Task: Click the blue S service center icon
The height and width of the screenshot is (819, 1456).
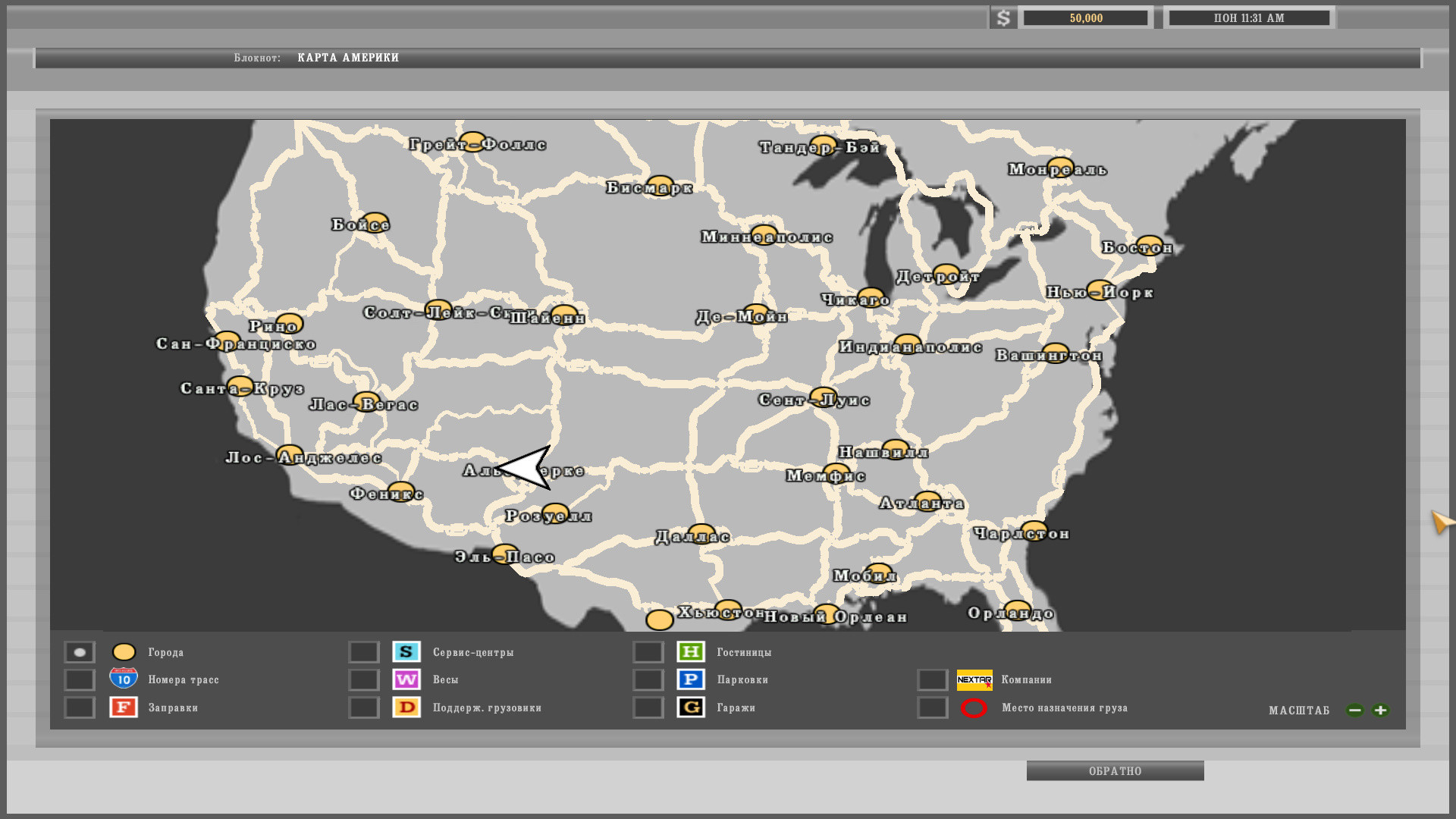Action: [x=406, y=652]
